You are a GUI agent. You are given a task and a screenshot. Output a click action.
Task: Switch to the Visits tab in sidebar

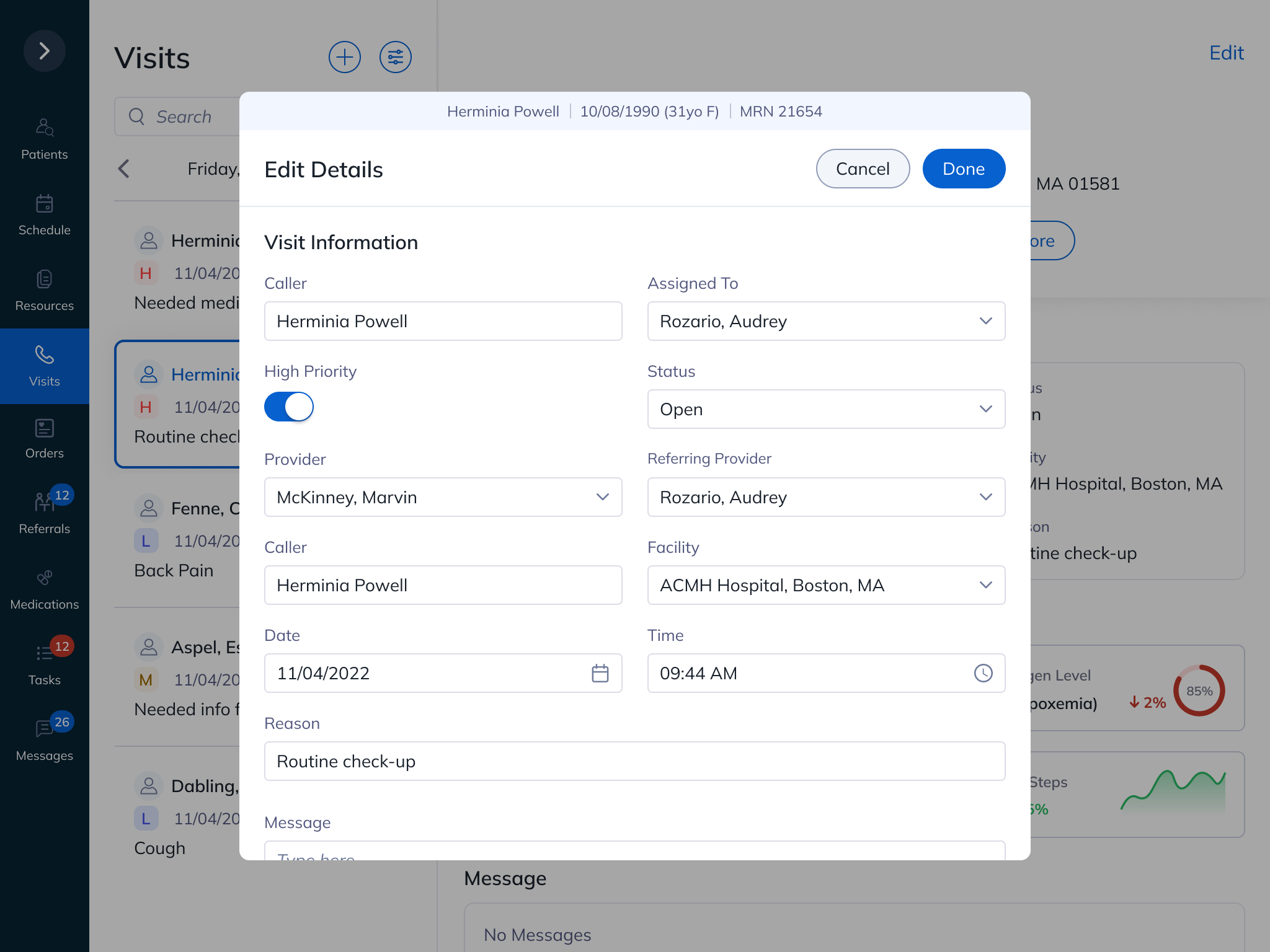click(44, 366)
